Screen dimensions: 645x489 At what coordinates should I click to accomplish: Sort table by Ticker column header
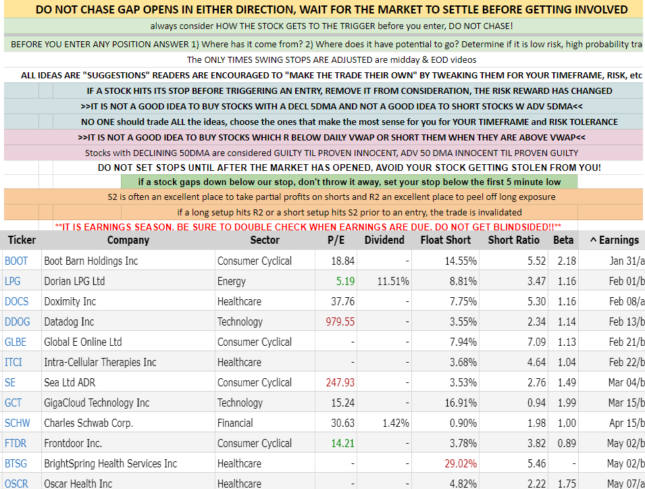click(x=22, y=240)
